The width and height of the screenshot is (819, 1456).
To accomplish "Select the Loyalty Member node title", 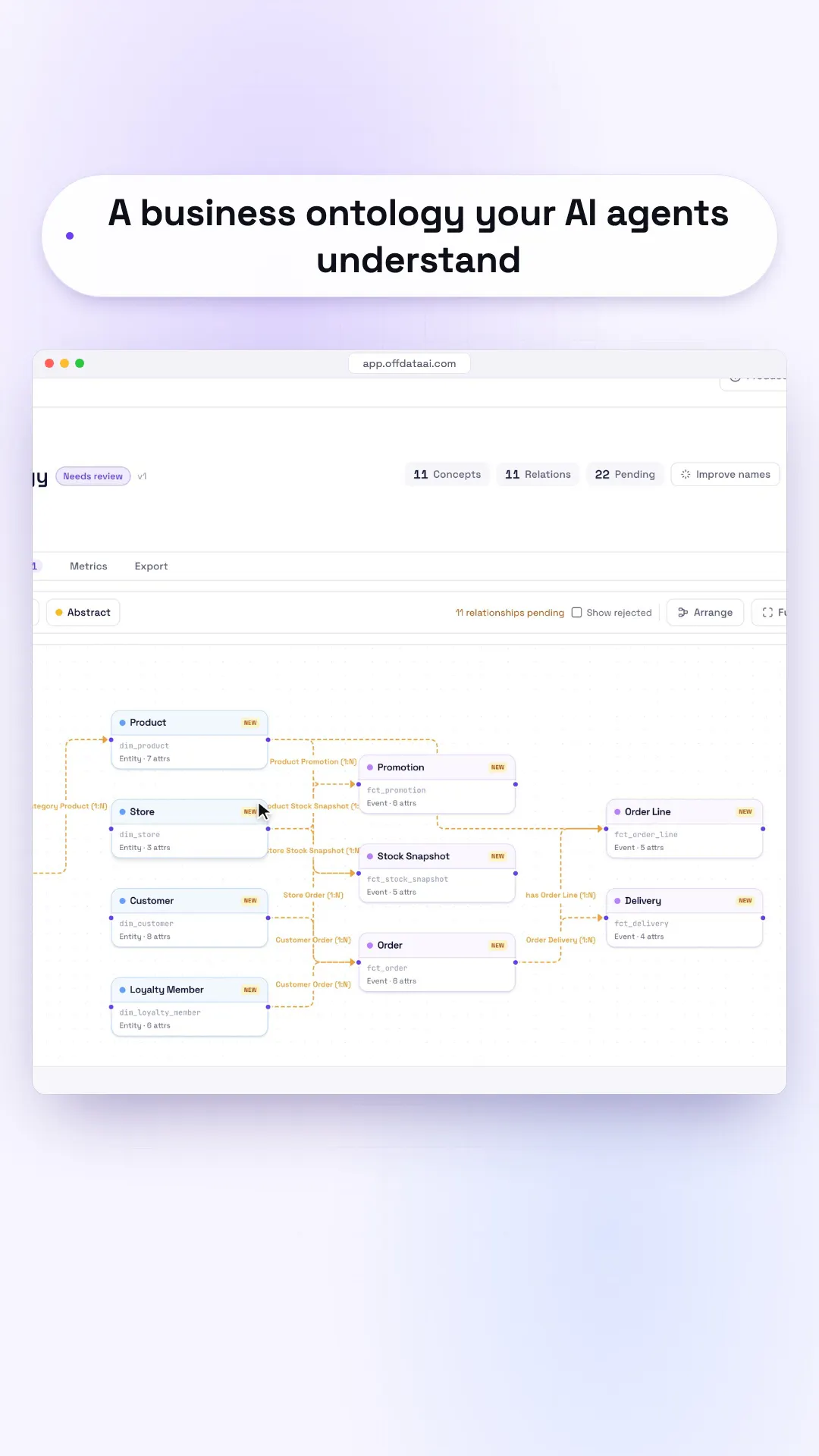I will pyautogui.click(x=167, y=990).
